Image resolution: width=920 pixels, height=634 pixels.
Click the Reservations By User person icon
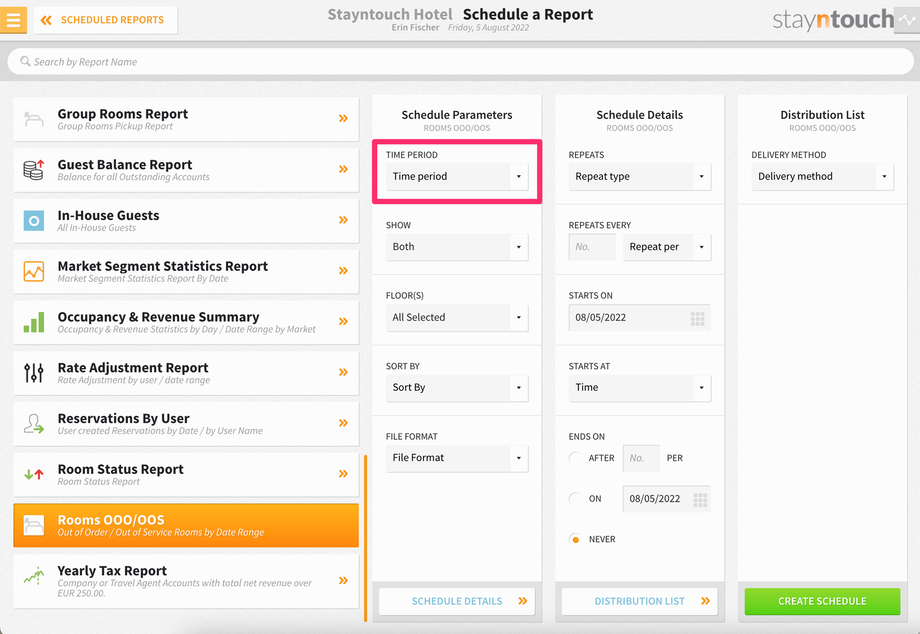pyautogui.click(x=33, y=423)
